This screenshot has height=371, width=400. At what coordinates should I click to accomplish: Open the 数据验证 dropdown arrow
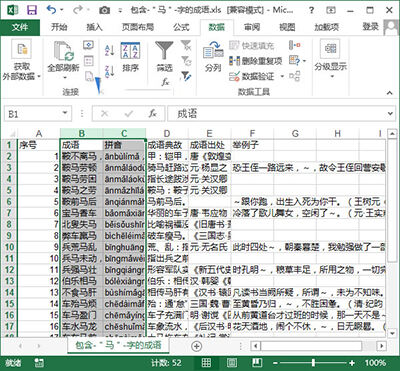tap(282, 77)
